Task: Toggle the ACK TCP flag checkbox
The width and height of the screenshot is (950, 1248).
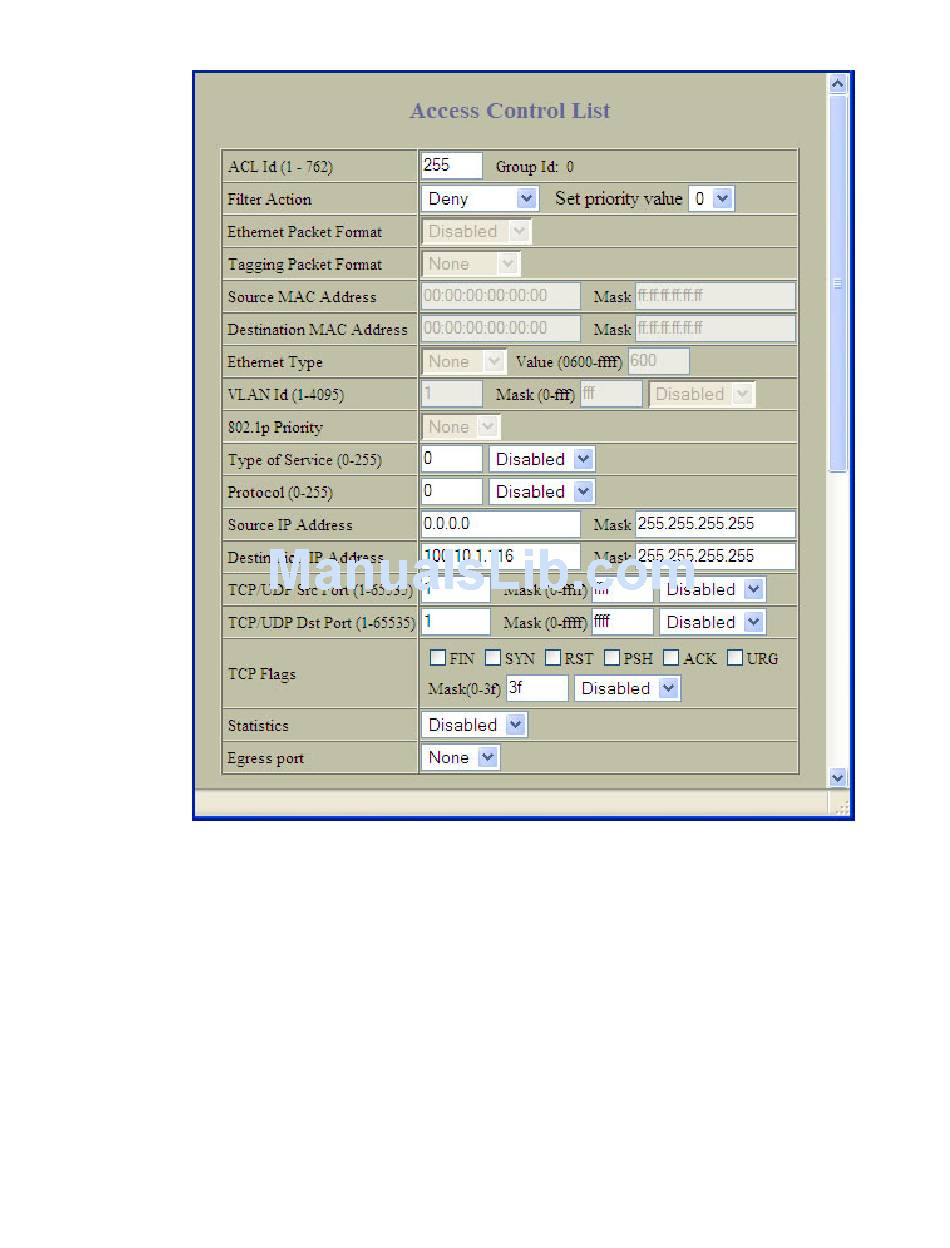Action: click(671, 658)
